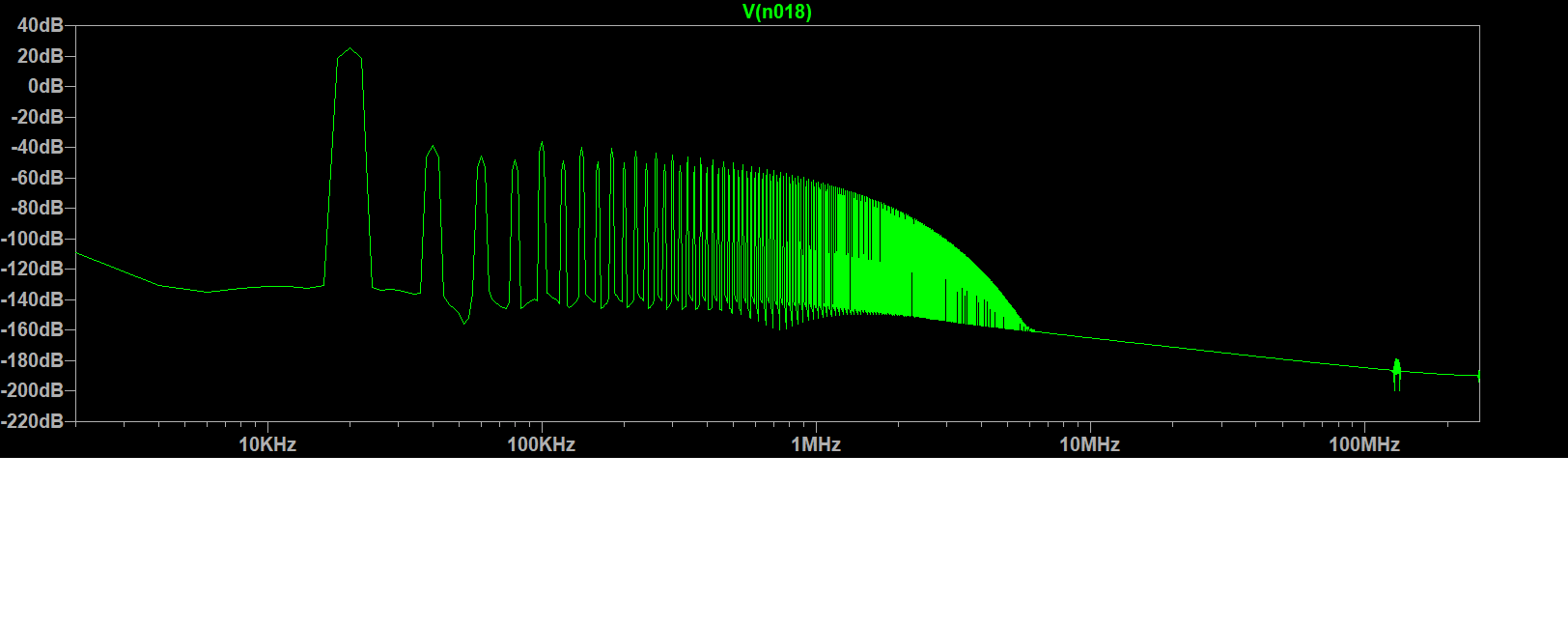The height and width of the screenshot is (626, 1568).
Task: Click the -180dB axis label
Action: (33, 360)
